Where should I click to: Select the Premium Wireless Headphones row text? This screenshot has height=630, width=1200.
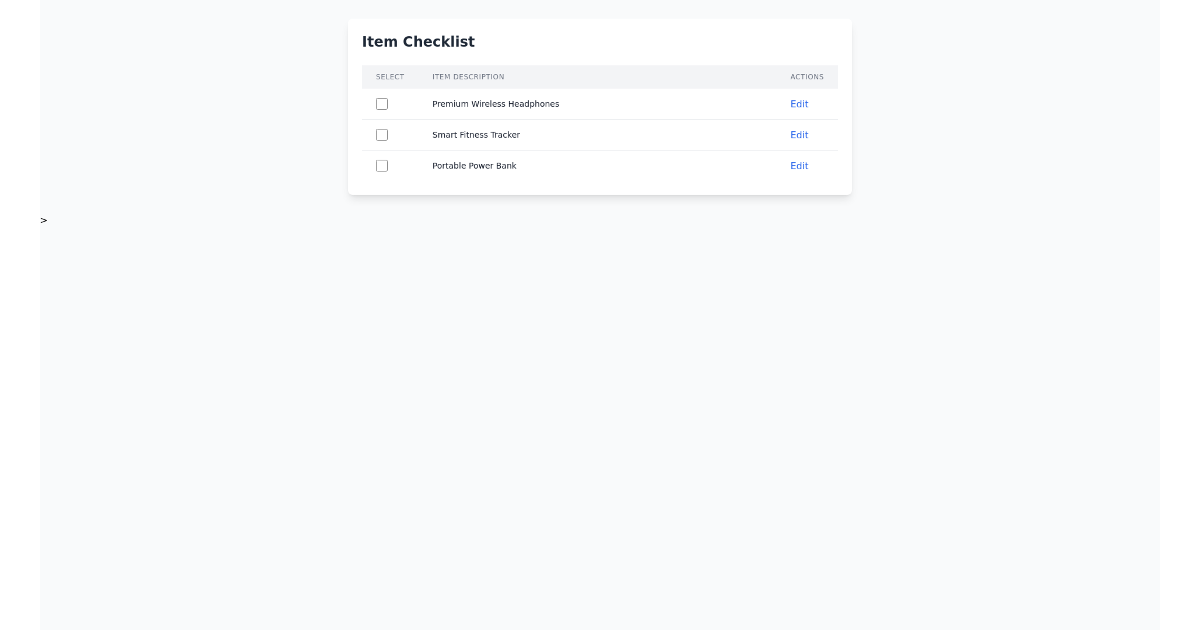tap(495, 103)
